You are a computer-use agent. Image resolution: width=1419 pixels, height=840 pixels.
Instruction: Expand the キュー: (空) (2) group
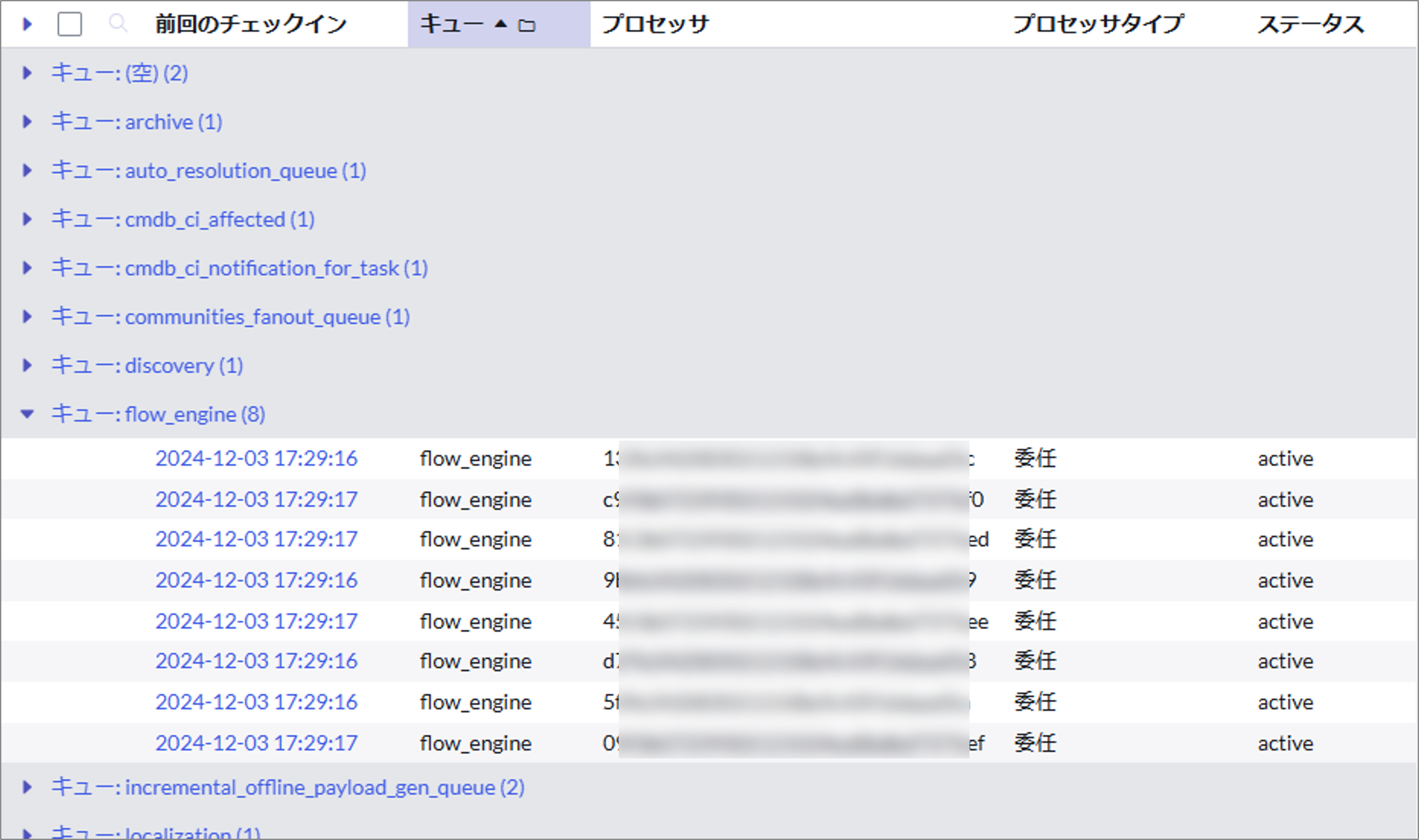(x=27, y=72)
